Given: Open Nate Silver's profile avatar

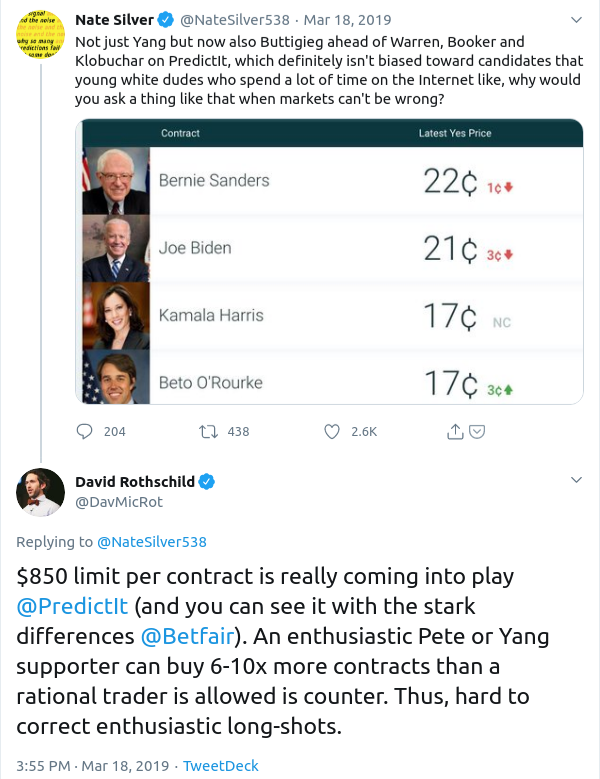Looking at the screenshot, I should pos(40,34).
